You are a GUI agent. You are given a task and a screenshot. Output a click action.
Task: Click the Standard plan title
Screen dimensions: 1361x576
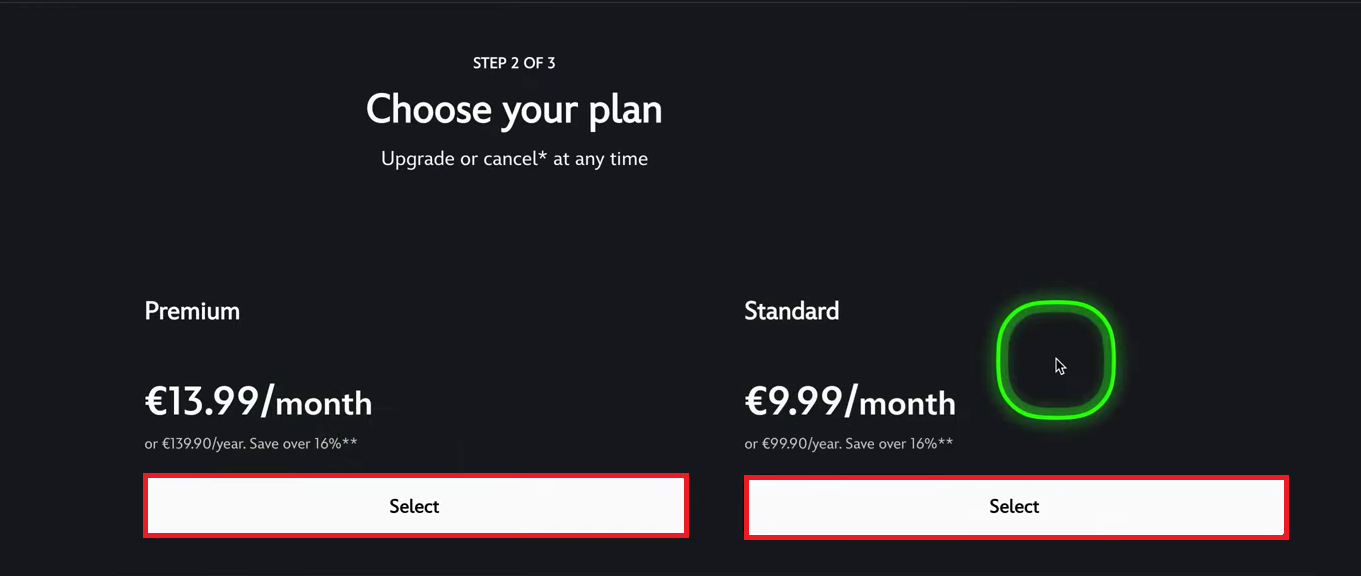click(x=792, y=311)
